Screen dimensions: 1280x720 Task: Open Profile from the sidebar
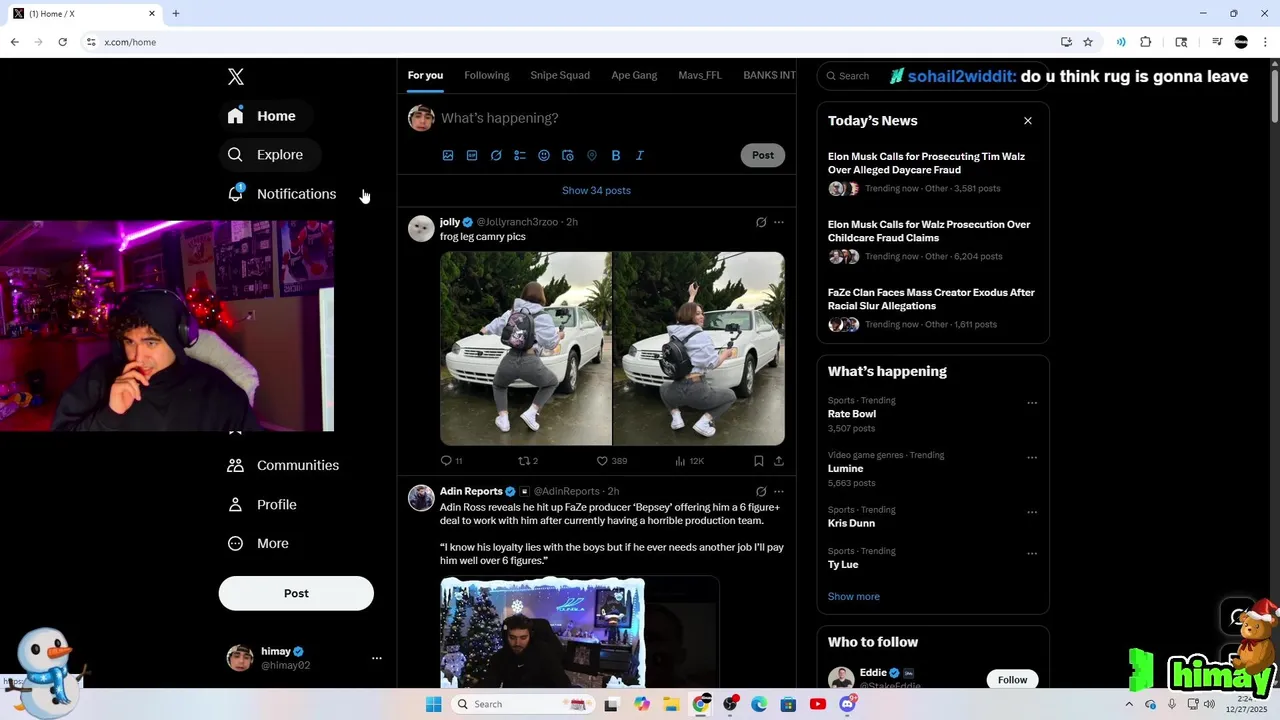coord(263,505)
